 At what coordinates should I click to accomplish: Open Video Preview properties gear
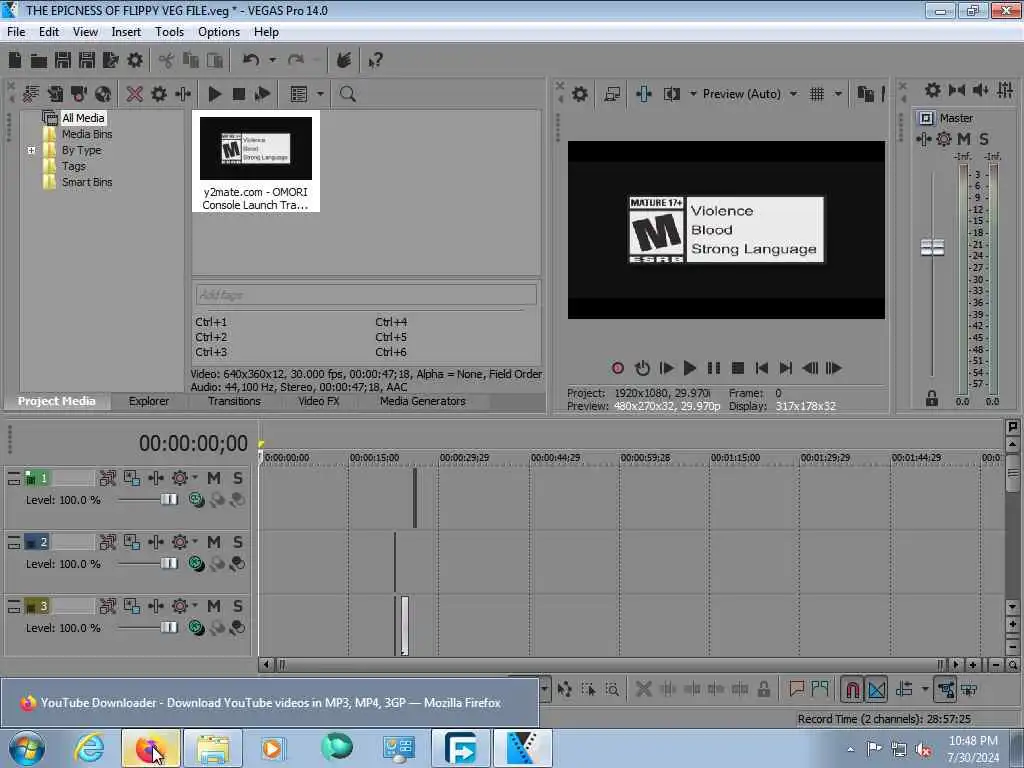tap(579, 94)
